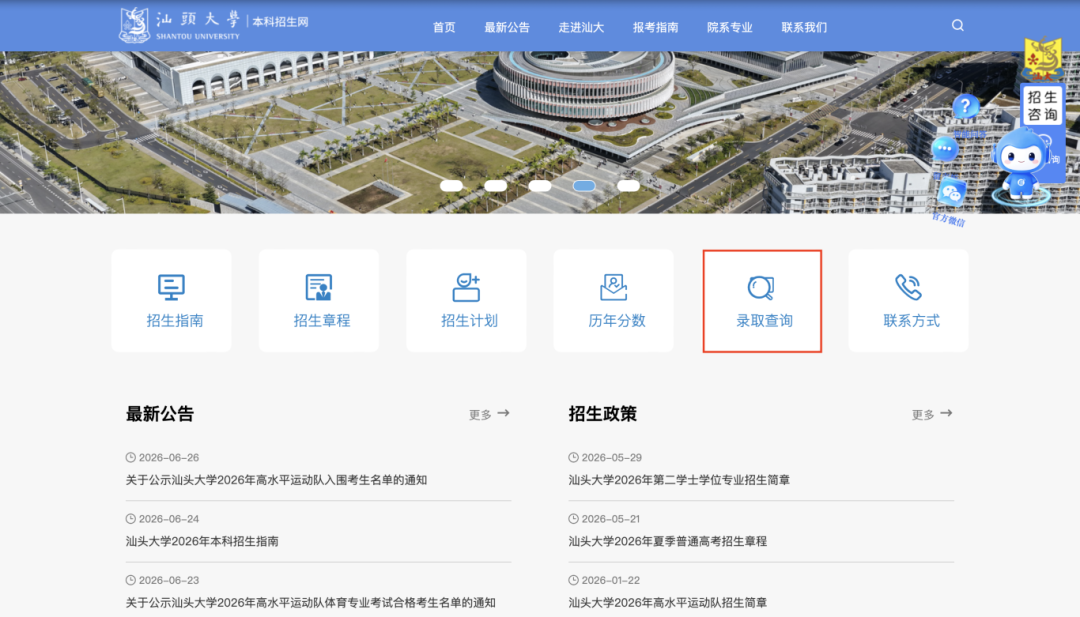Screen dimensions: 1080x617
Task: Click the active blue carousel indicator dot
Action: point(584,186)
